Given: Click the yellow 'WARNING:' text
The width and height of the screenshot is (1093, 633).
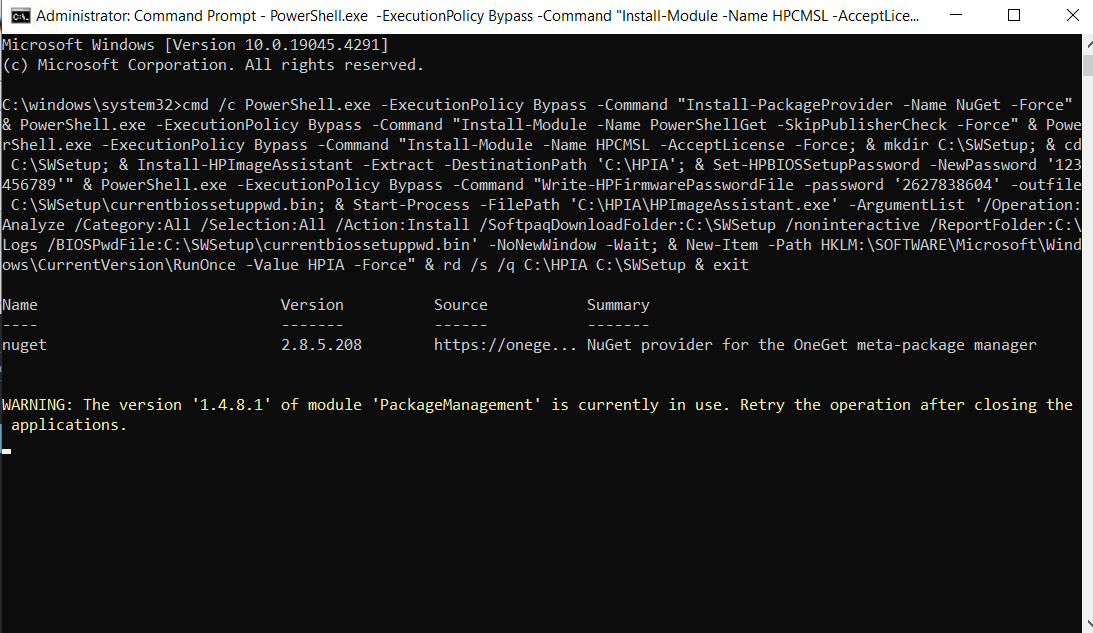Looking at the screenshot, I should (38, 405).
